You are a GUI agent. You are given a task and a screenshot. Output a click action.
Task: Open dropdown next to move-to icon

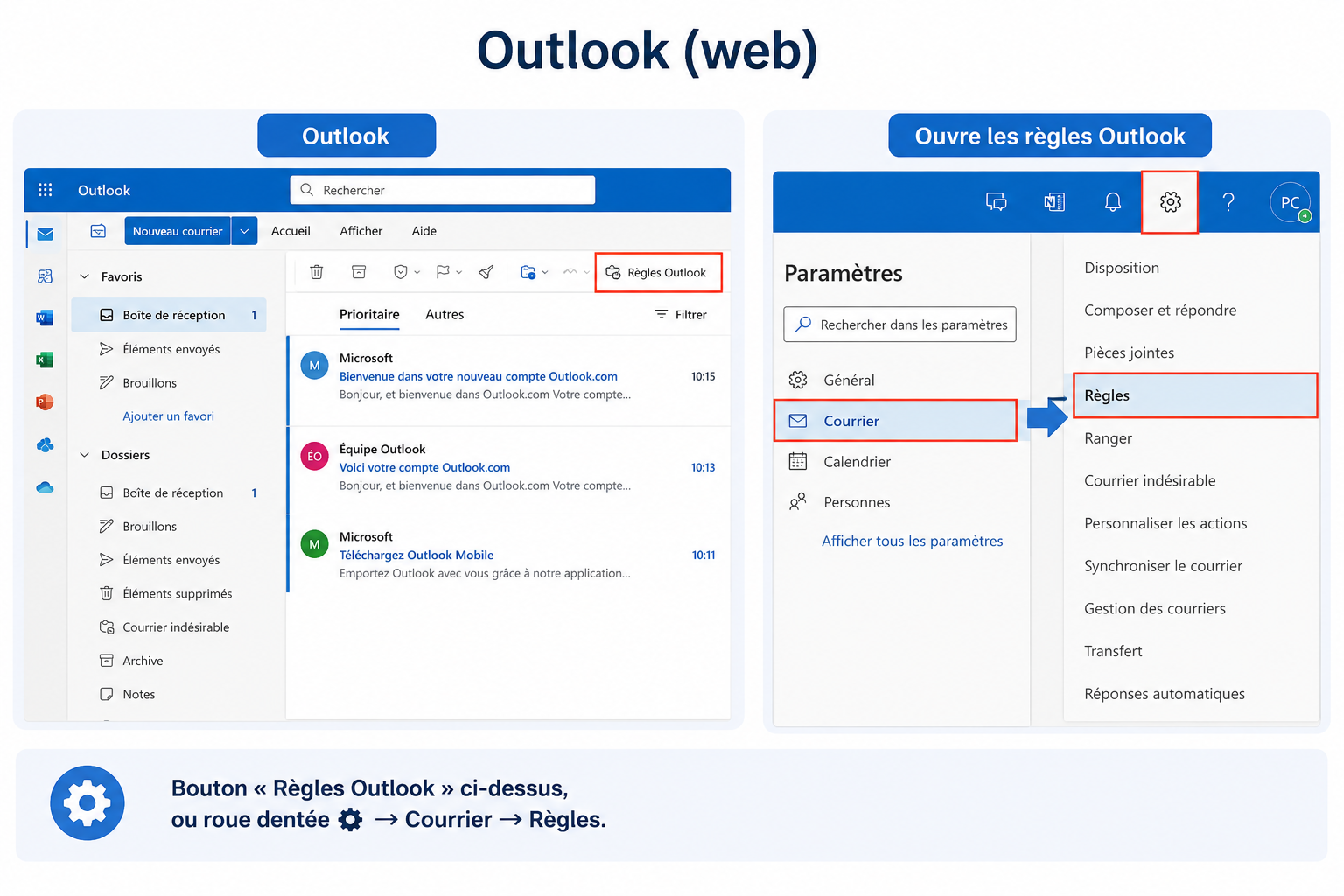[x=545, y=272]
